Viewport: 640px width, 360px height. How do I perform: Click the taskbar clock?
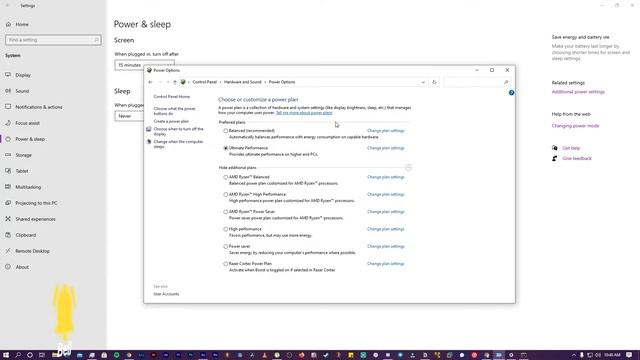coord(612,355)
